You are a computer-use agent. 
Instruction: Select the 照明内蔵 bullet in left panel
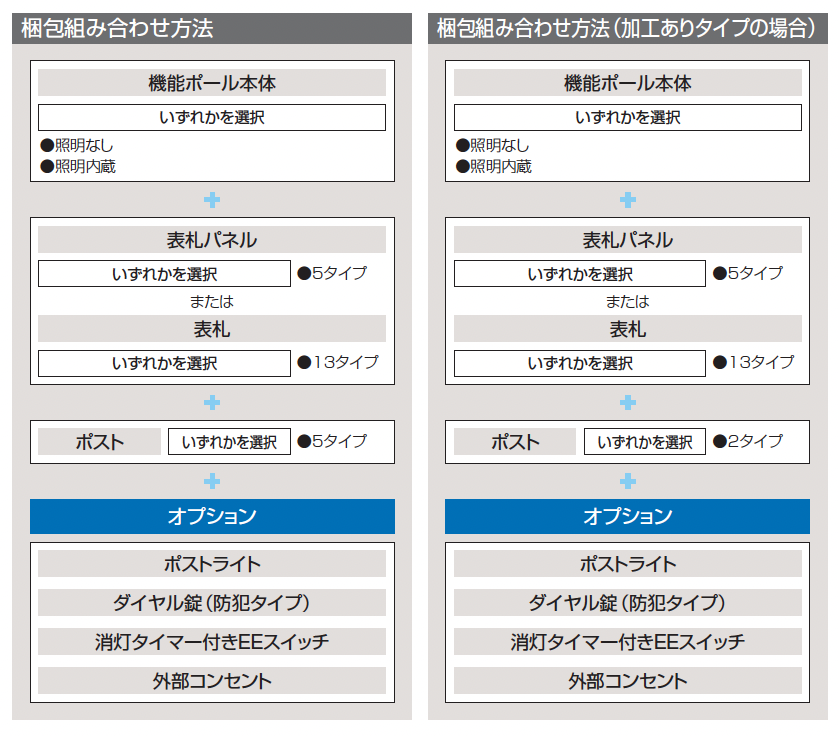(78, 166)
